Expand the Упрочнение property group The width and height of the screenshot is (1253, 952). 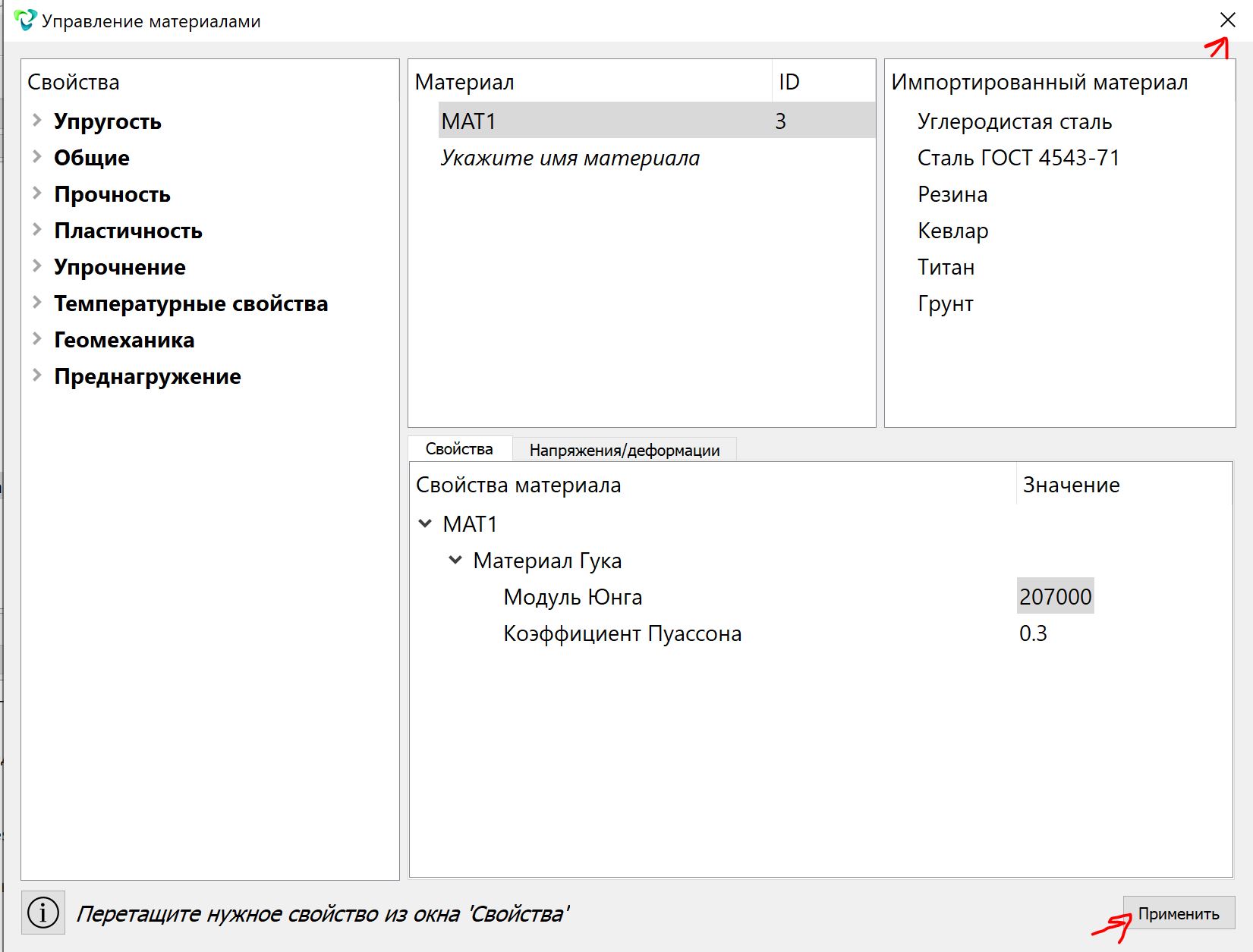click(36, 266)
